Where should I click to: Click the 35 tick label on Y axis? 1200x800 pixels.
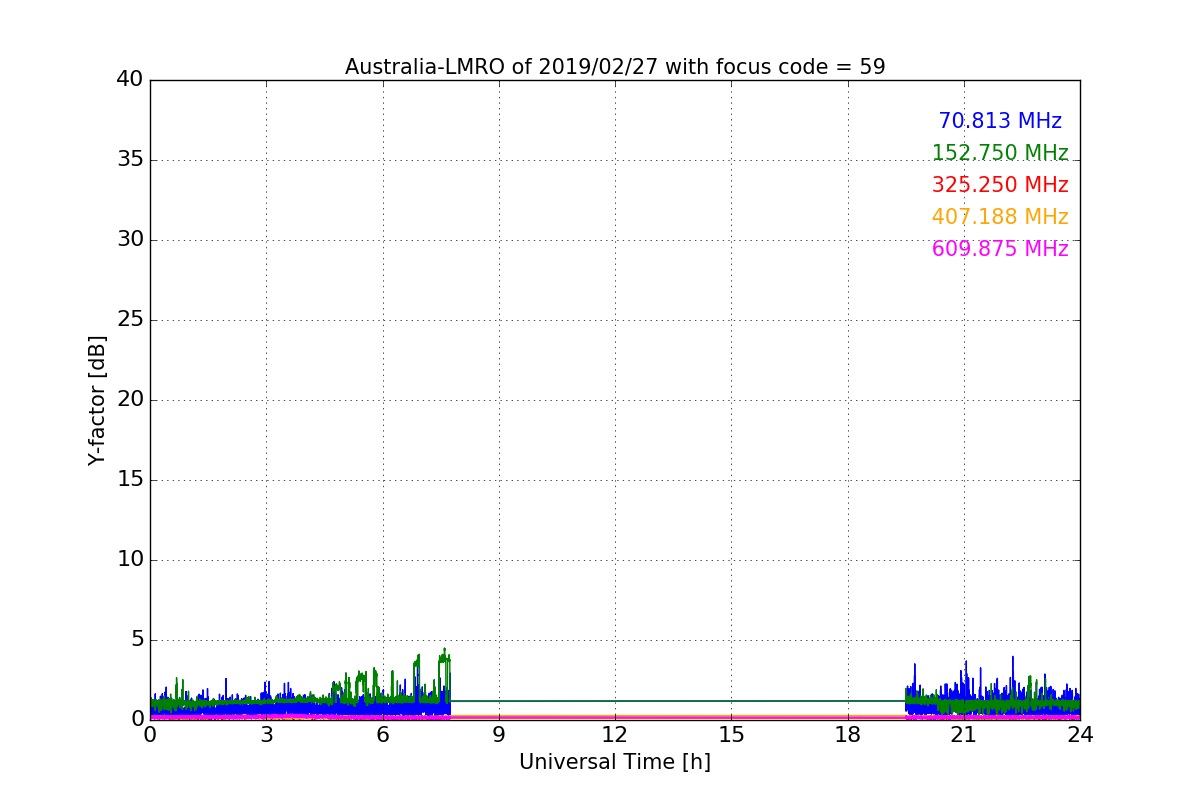pos(130,160)
